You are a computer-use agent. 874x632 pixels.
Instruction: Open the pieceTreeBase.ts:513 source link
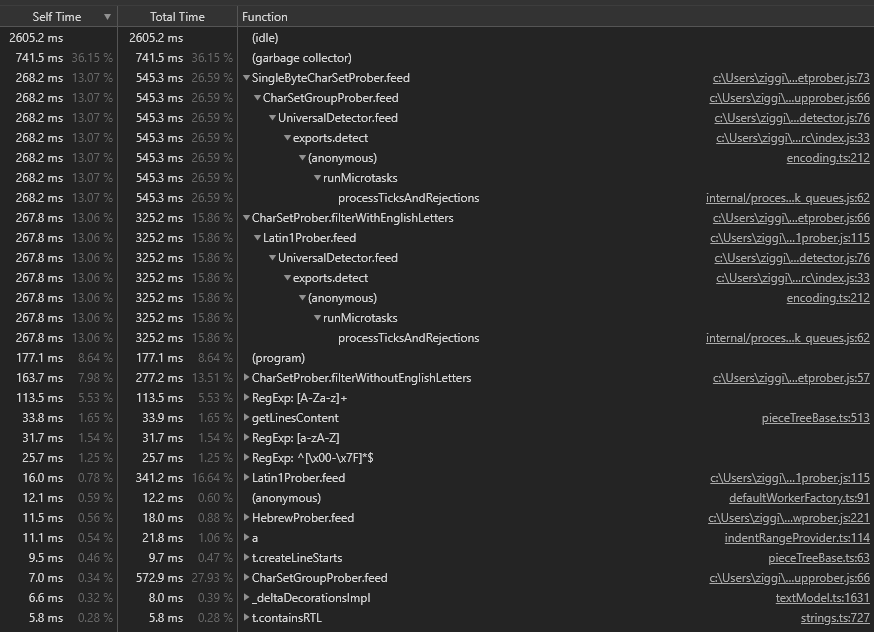point(816,418)
